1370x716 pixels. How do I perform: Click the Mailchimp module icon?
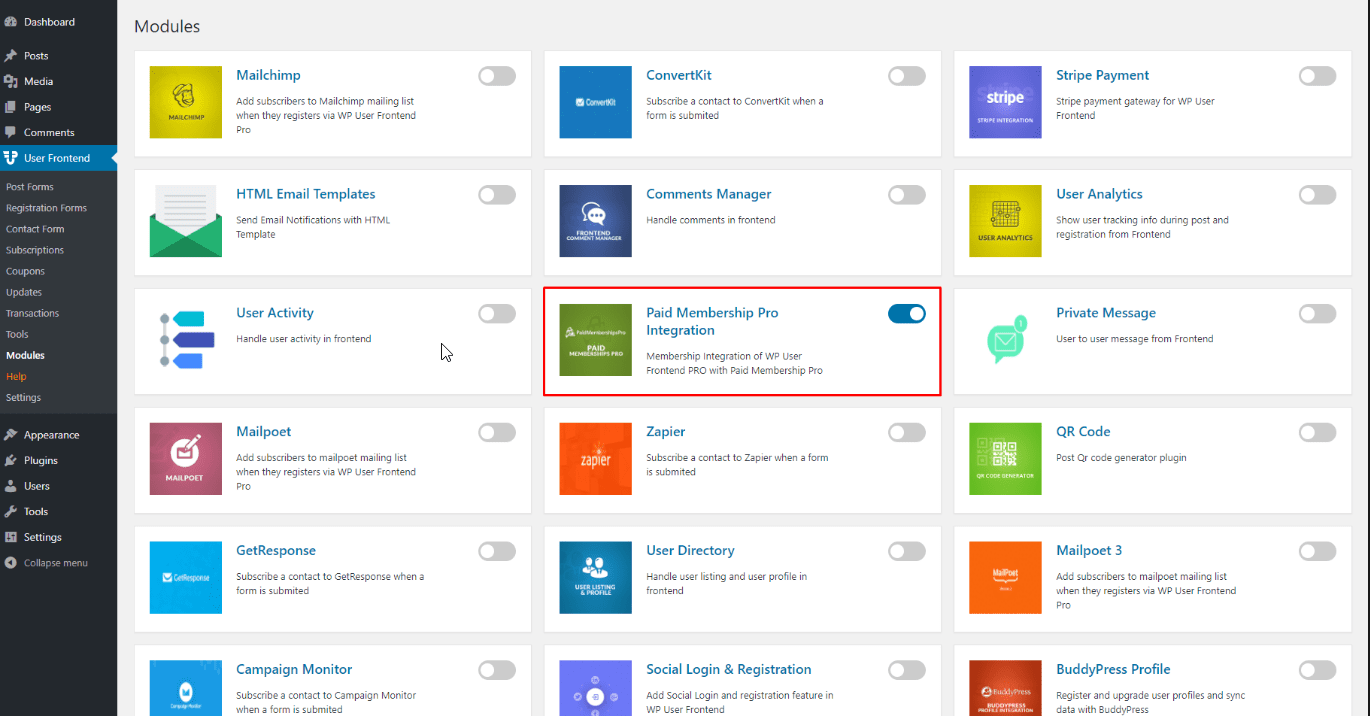(x=185, y=102)
